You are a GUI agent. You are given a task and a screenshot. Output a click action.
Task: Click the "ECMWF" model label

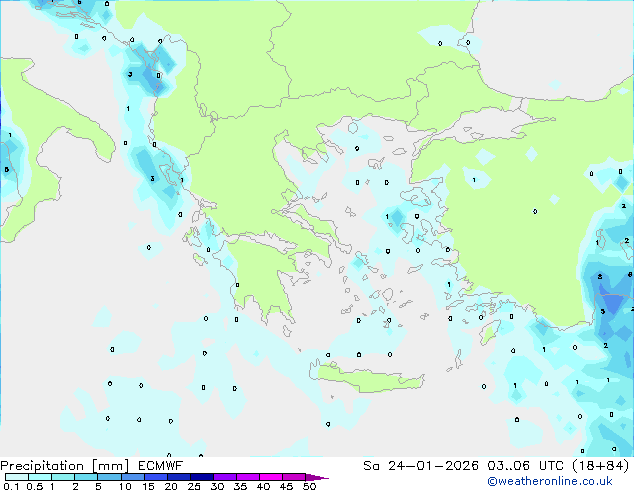(161, 466)
